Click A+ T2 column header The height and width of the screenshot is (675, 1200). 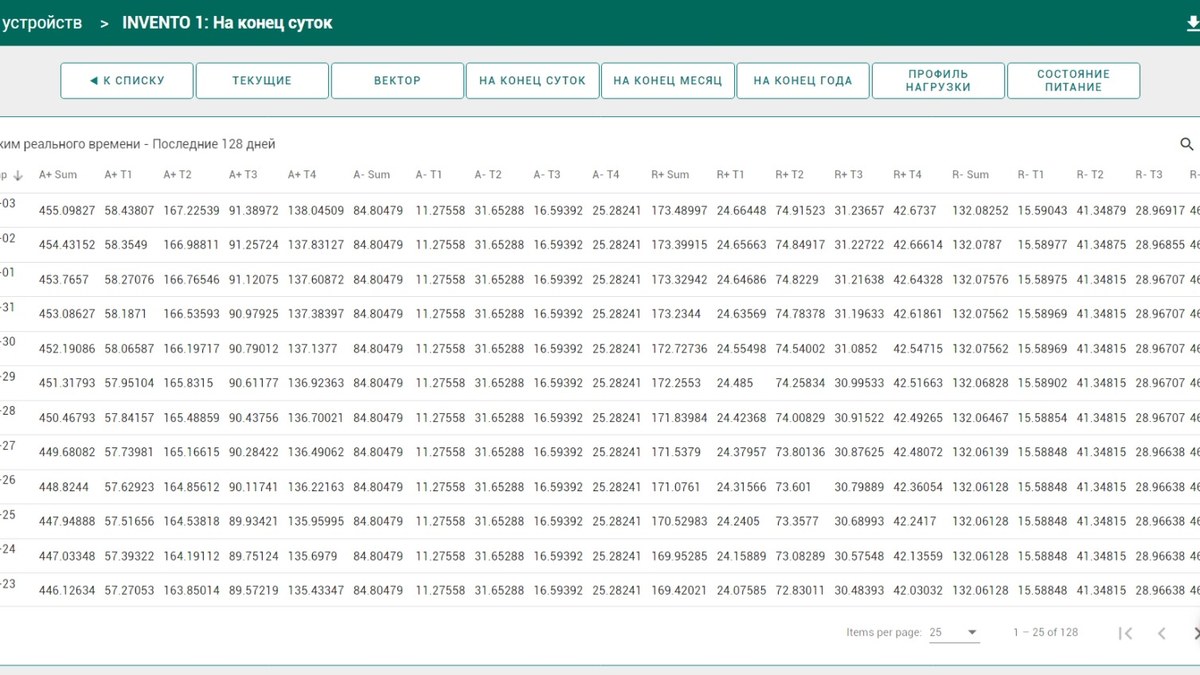pyautogui.click(x=177, y=175)
